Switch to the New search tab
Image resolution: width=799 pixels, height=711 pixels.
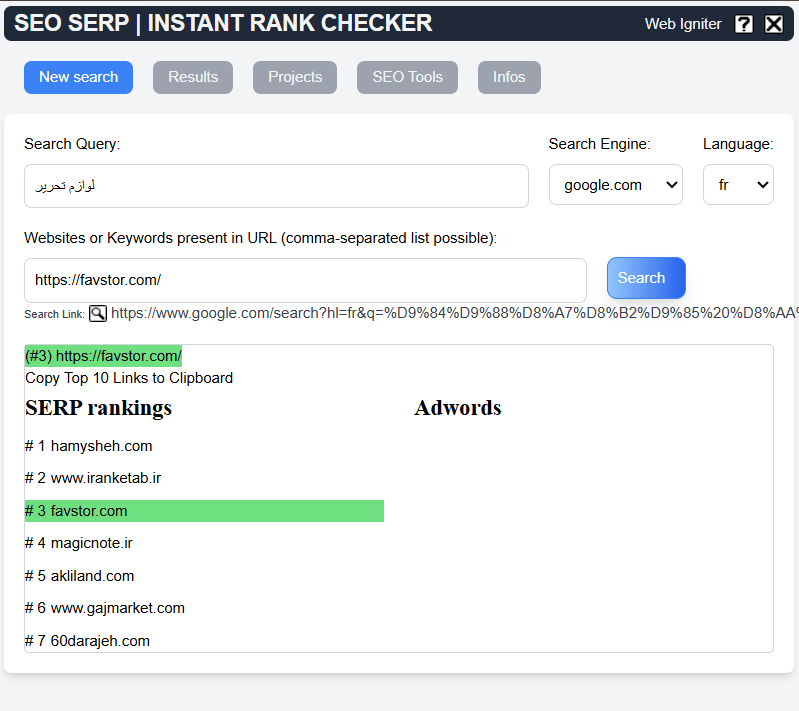(78, 77)
